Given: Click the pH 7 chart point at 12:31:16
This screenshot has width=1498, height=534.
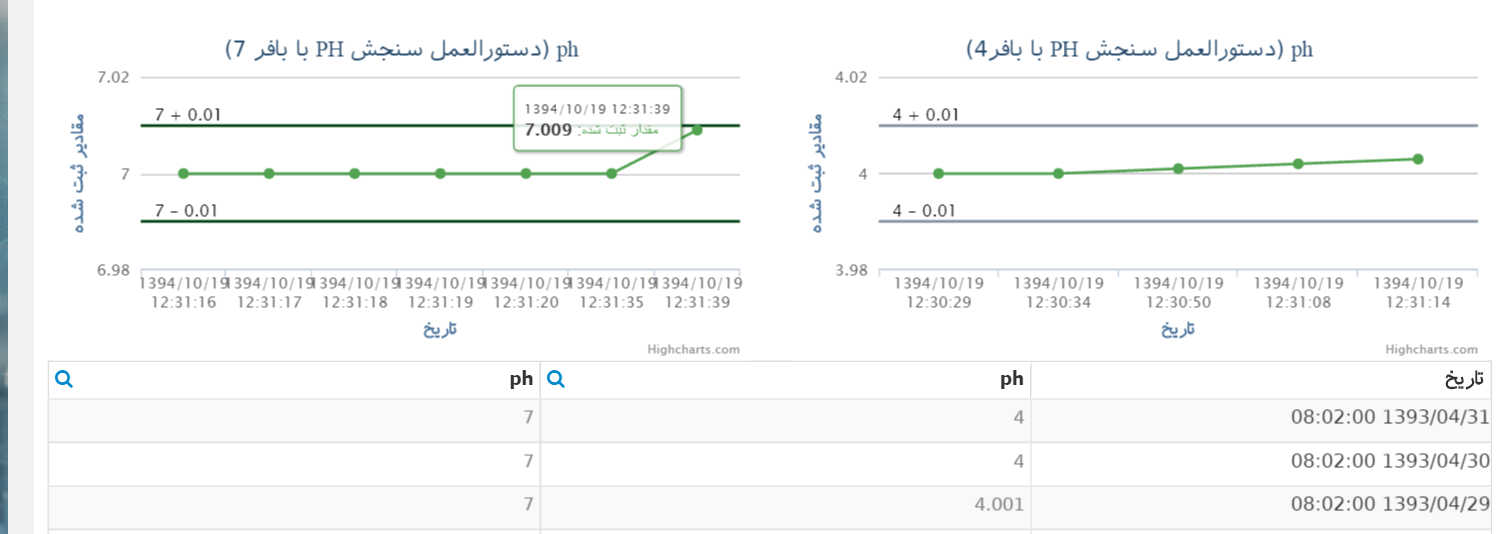Looking at the screenshot, I should (x=183, y=173).
